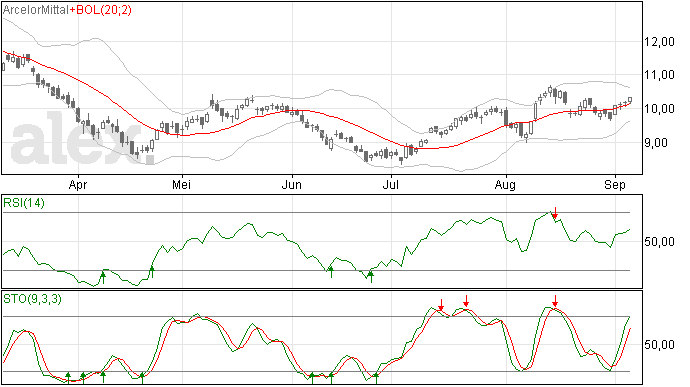Viewport: 690px width, 387px height.
Task: Click the first green buy arrow in RSI panel
Action: pos(103,278)
